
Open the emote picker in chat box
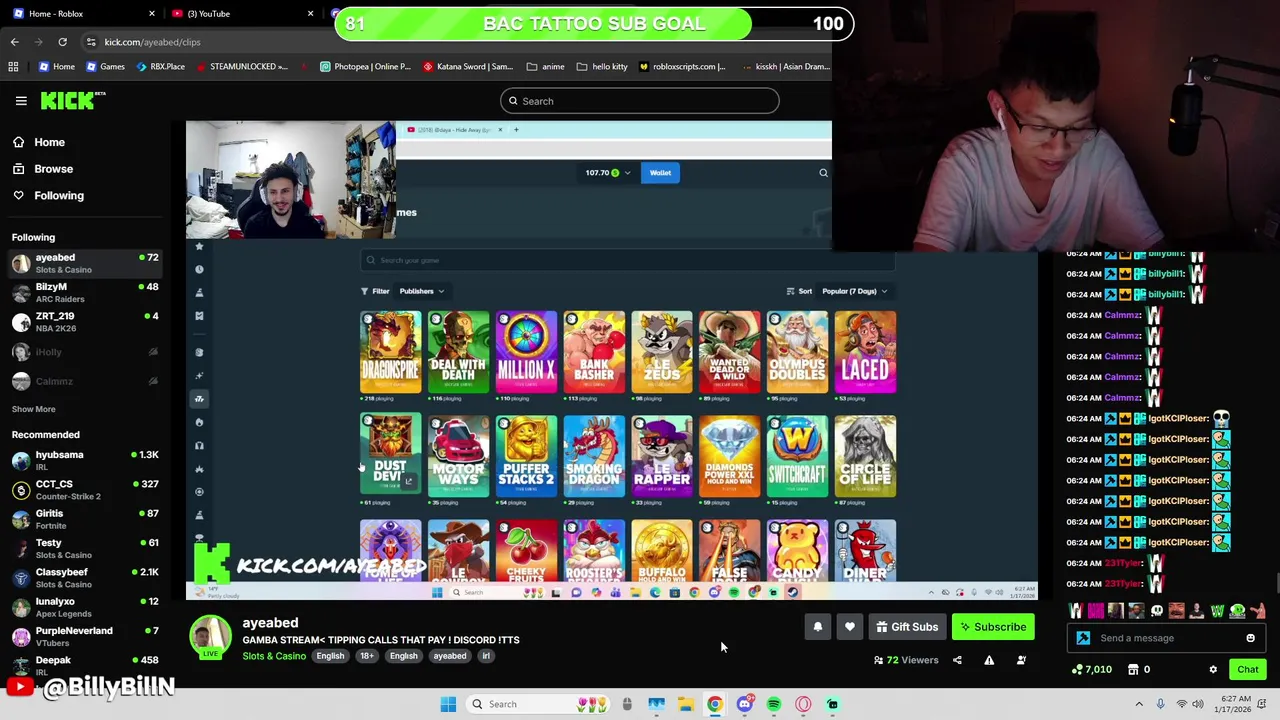tap(1250, 638)
